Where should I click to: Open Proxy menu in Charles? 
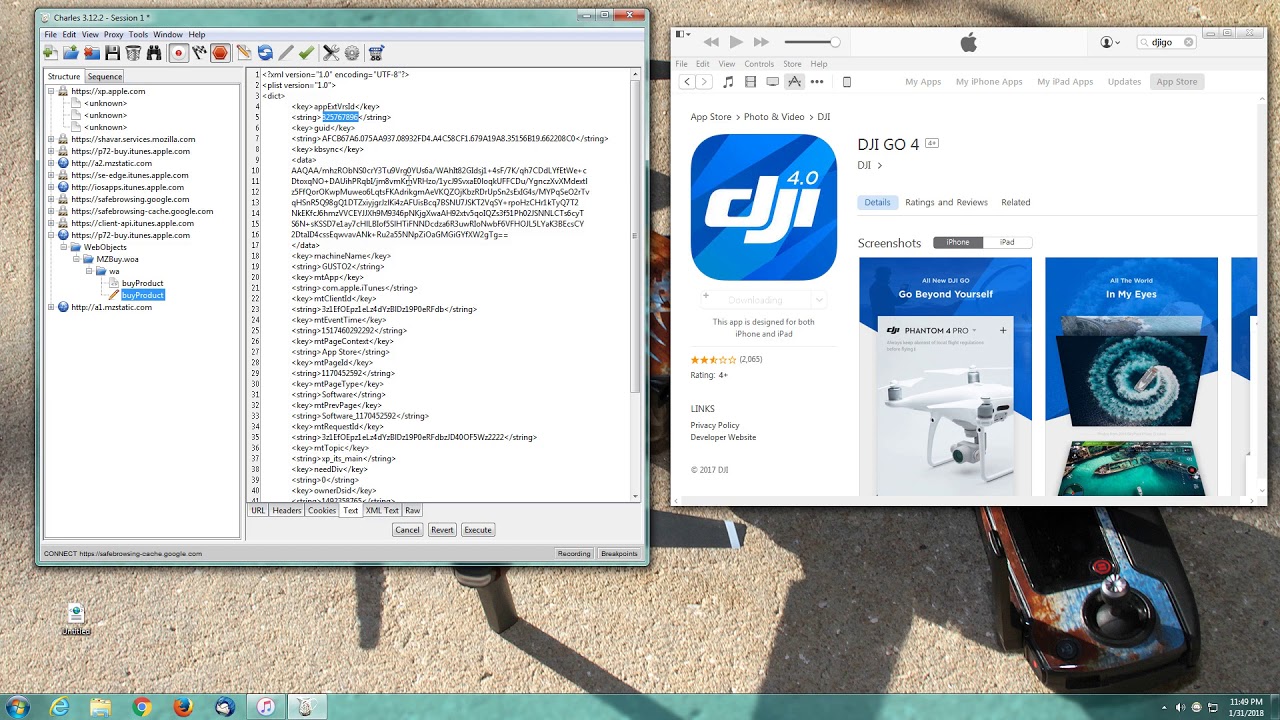coord(114,35)
